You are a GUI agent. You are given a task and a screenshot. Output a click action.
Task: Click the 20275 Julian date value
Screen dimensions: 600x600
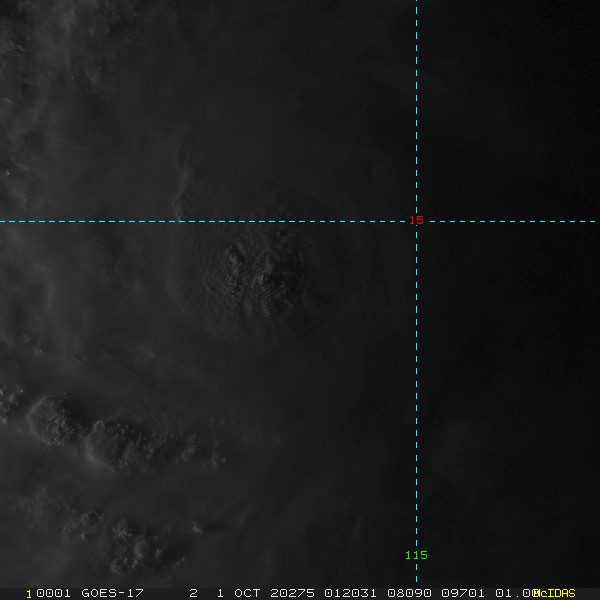[x=292, y=593]
